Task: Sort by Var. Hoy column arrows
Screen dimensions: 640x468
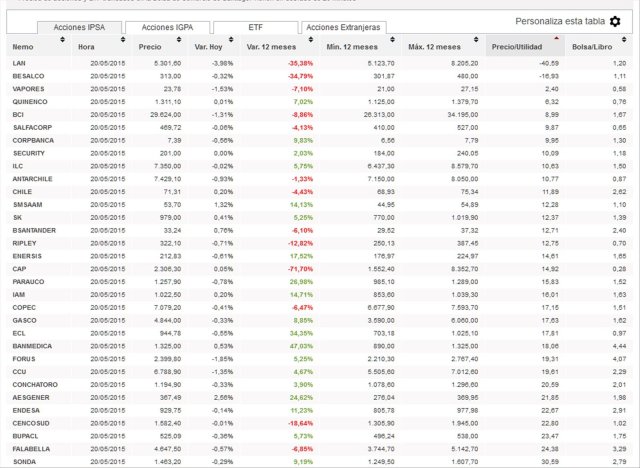Action: click(231, 40)
